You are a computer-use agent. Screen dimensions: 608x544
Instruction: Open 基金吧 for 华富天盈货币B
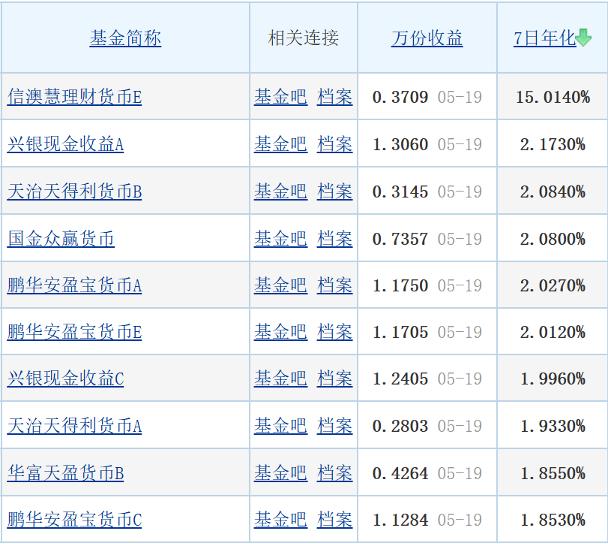pyautogui.click(x=281, y=473)
